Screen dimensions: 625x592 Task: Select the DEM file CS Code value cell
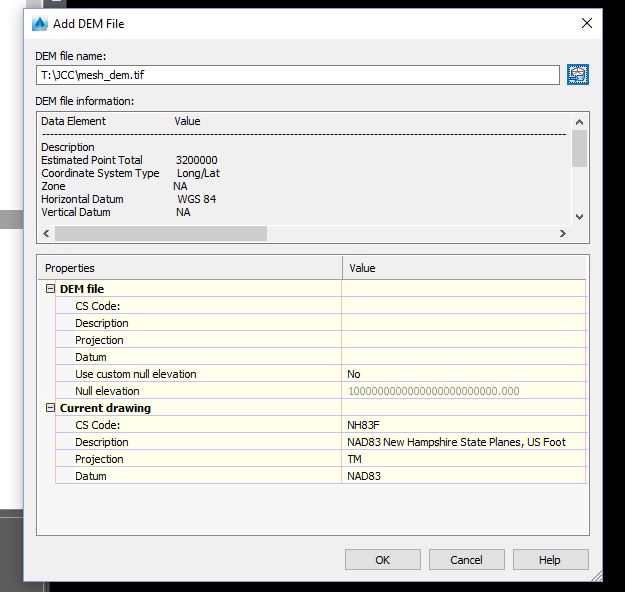coord(464,306)
